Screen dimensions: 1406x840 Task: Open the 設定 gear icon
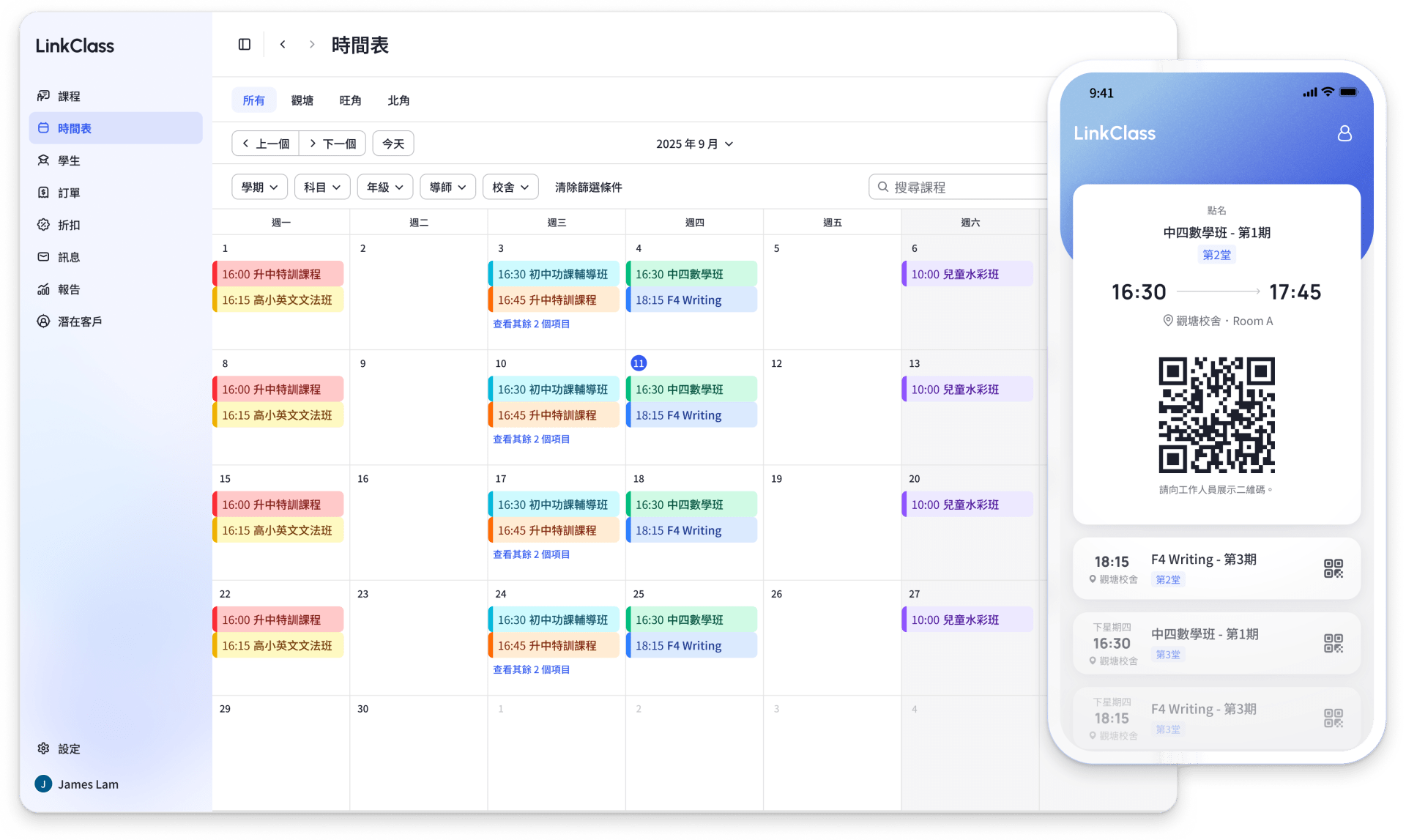click(x=43, y=748)
